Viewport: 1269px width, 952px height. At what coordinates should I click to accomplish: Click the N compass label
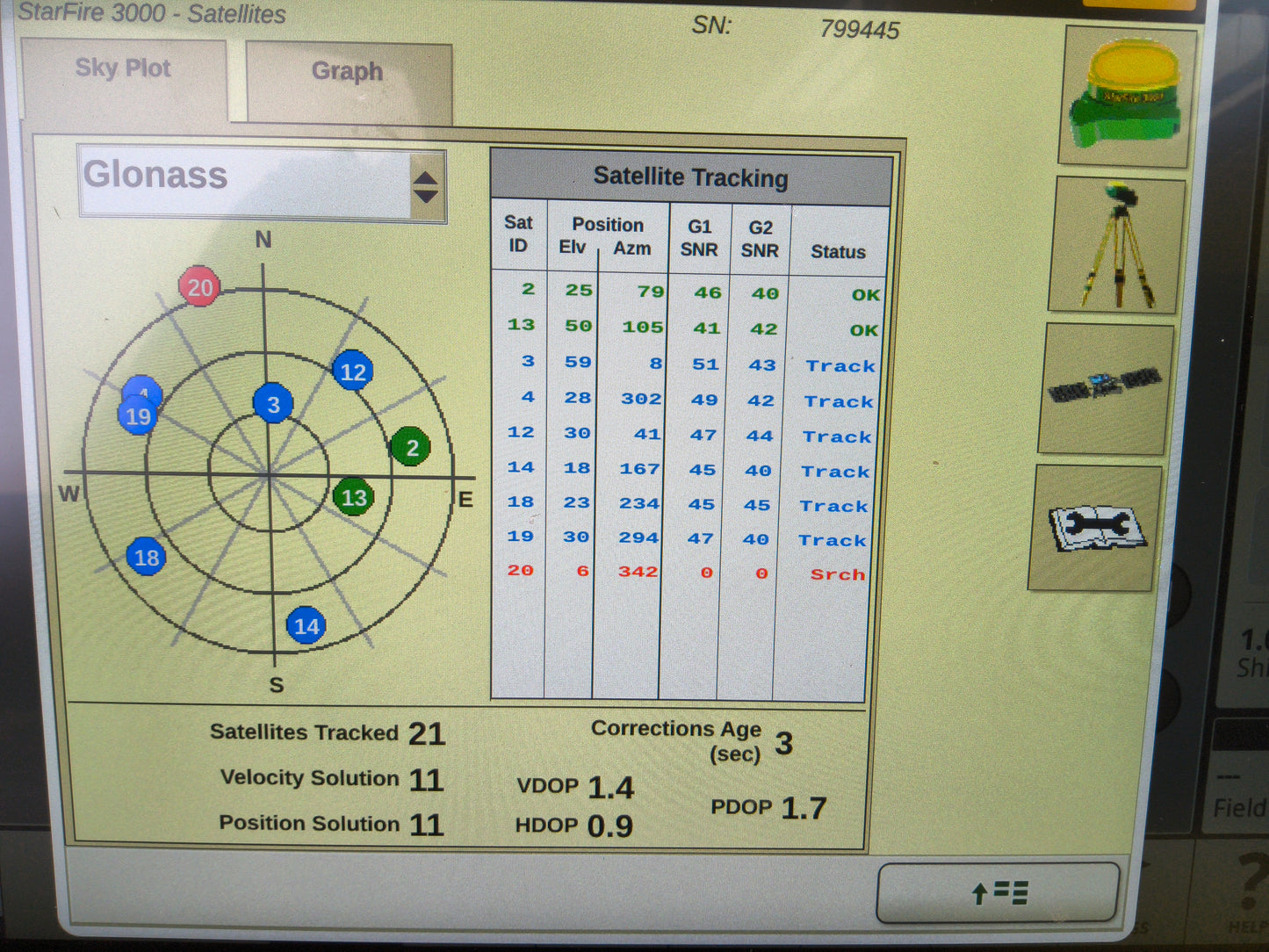[263, 239]
